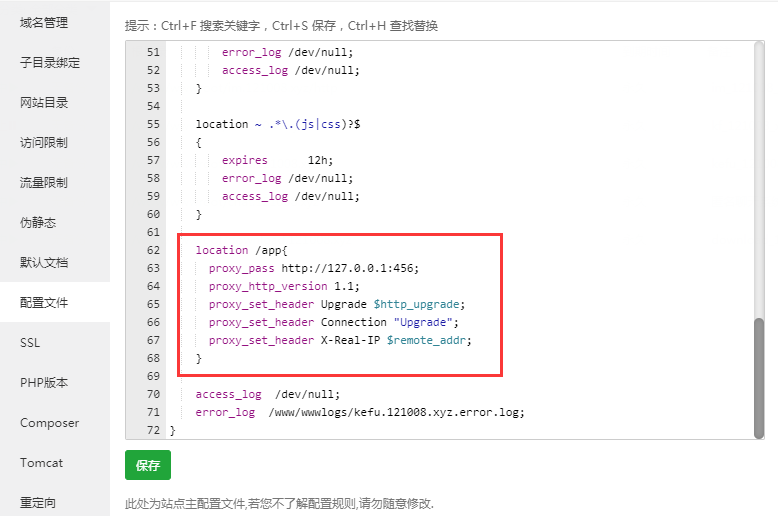778x516 pixels.
Task: Switch to the PHP版本 tab
Action: click(42, 383)
